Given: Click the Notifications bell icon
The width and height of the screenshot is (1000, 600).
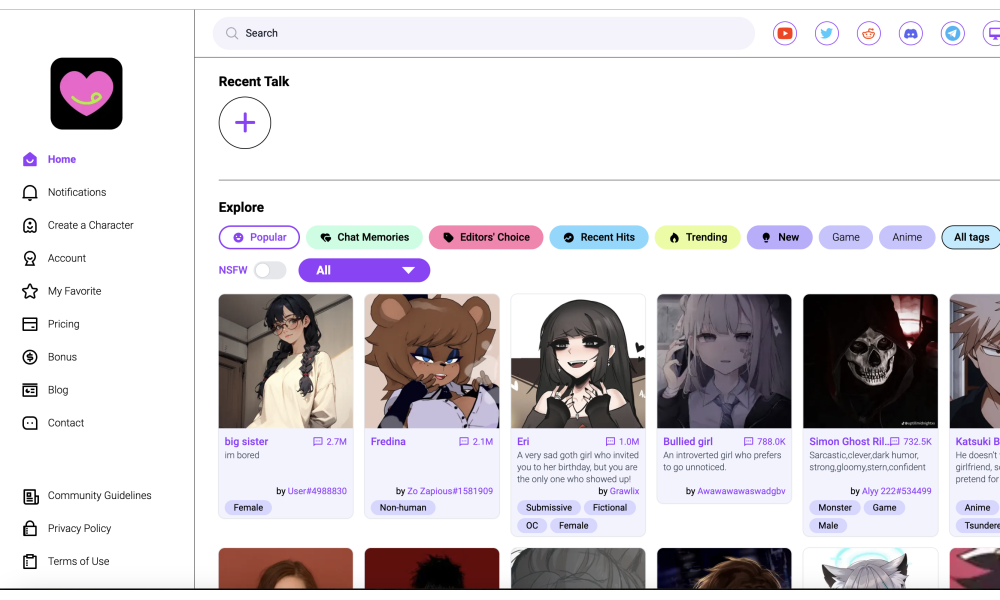Looking at the screenshot, I should 30,193.
